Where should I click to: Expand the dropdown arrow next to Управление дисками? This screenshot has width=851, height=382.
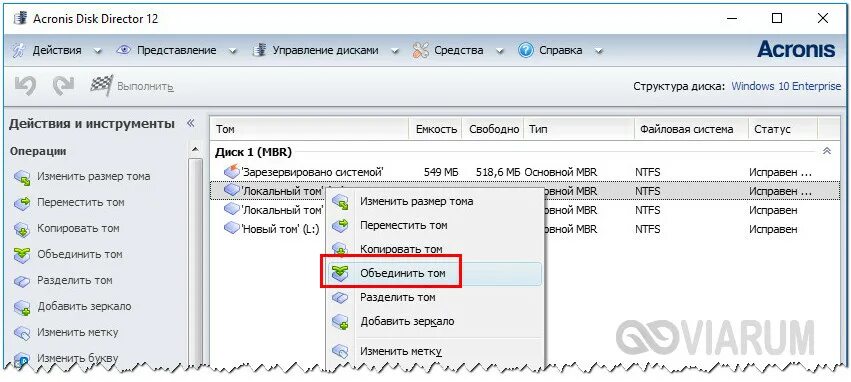pyautogui.click(x=394, y=52)
